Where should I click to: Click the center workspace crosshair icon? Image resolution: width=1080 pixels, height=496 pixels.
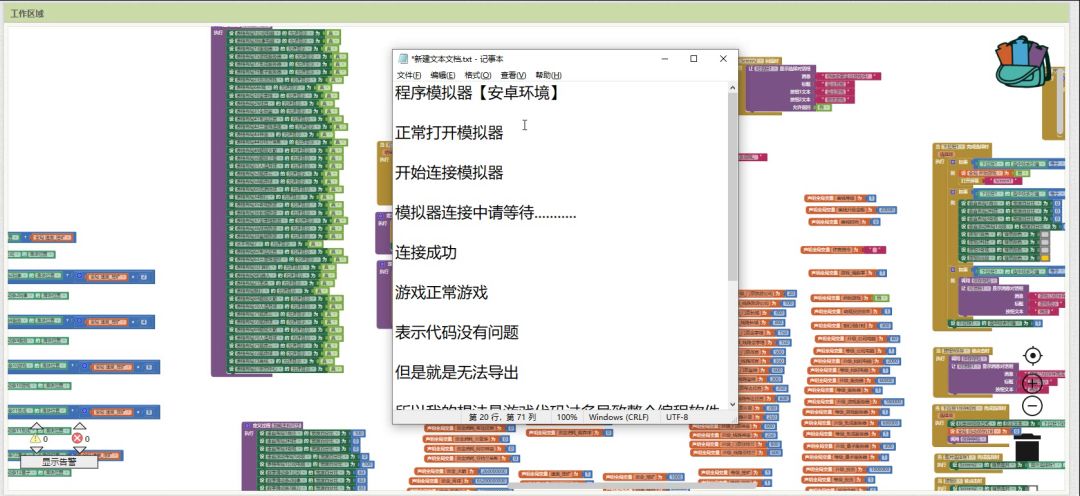pos(1032,356)
